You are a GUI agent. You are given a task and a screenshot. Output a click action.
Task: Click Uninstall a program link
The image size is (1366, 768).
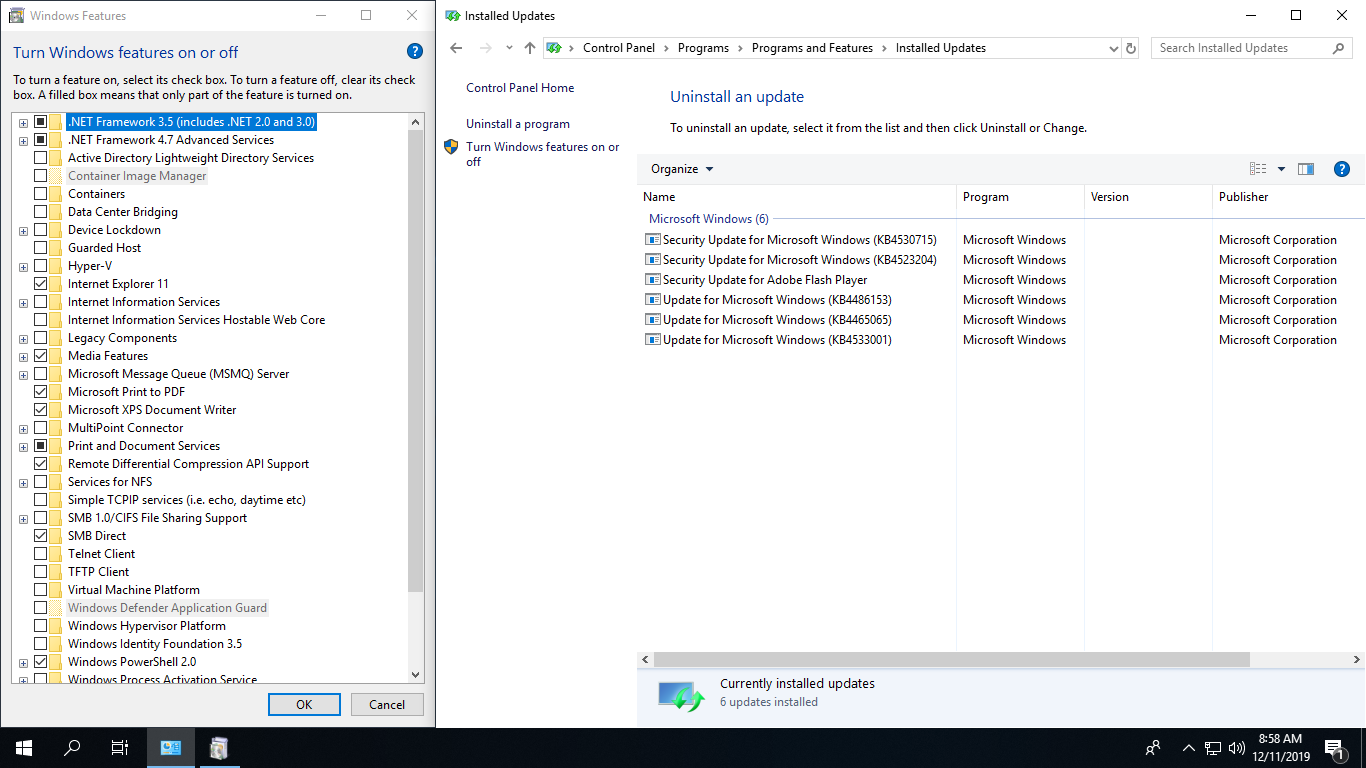518,124
